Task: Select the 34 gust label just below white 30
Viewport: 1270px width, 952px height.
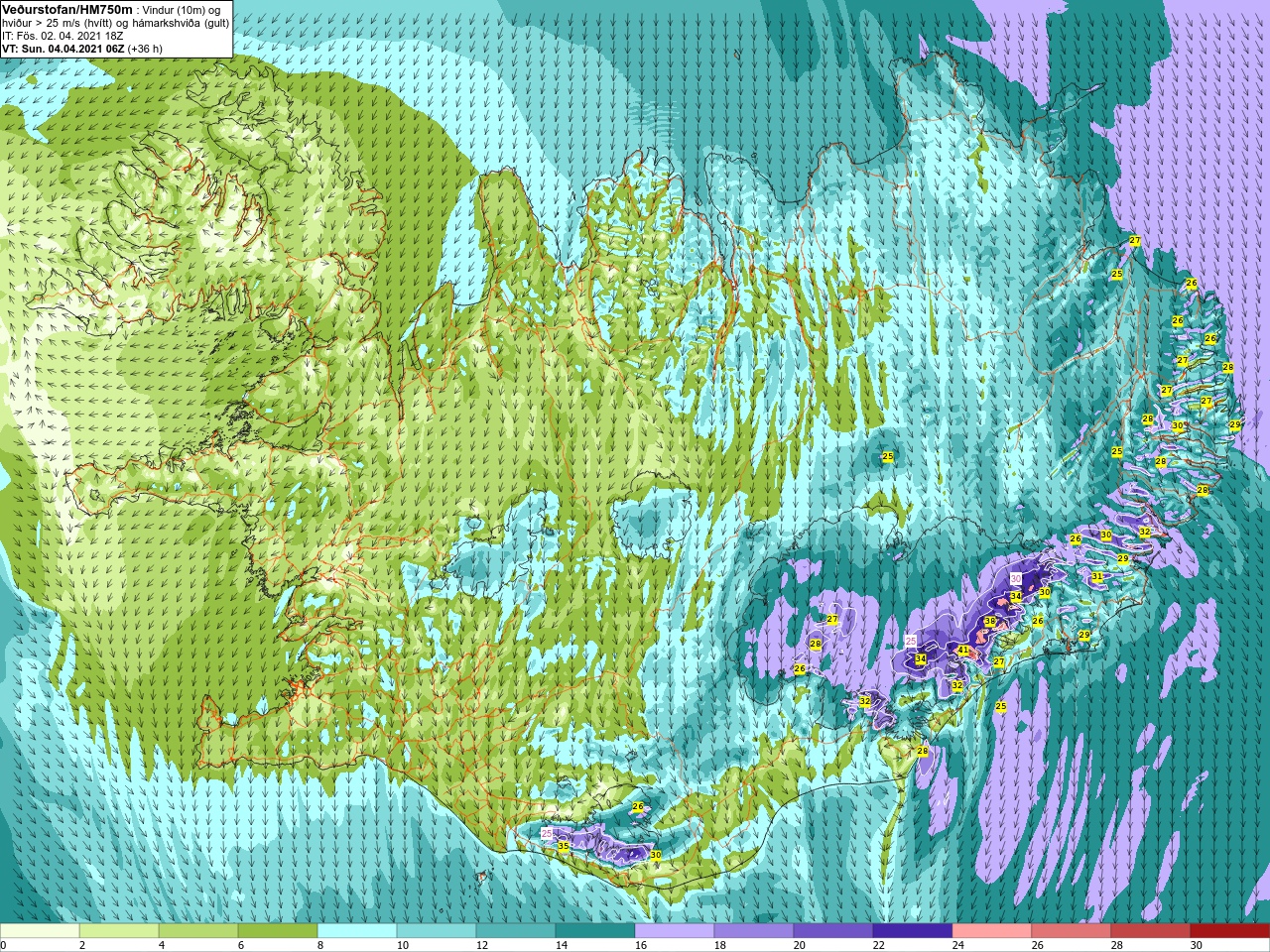Action: [1015, 596]
